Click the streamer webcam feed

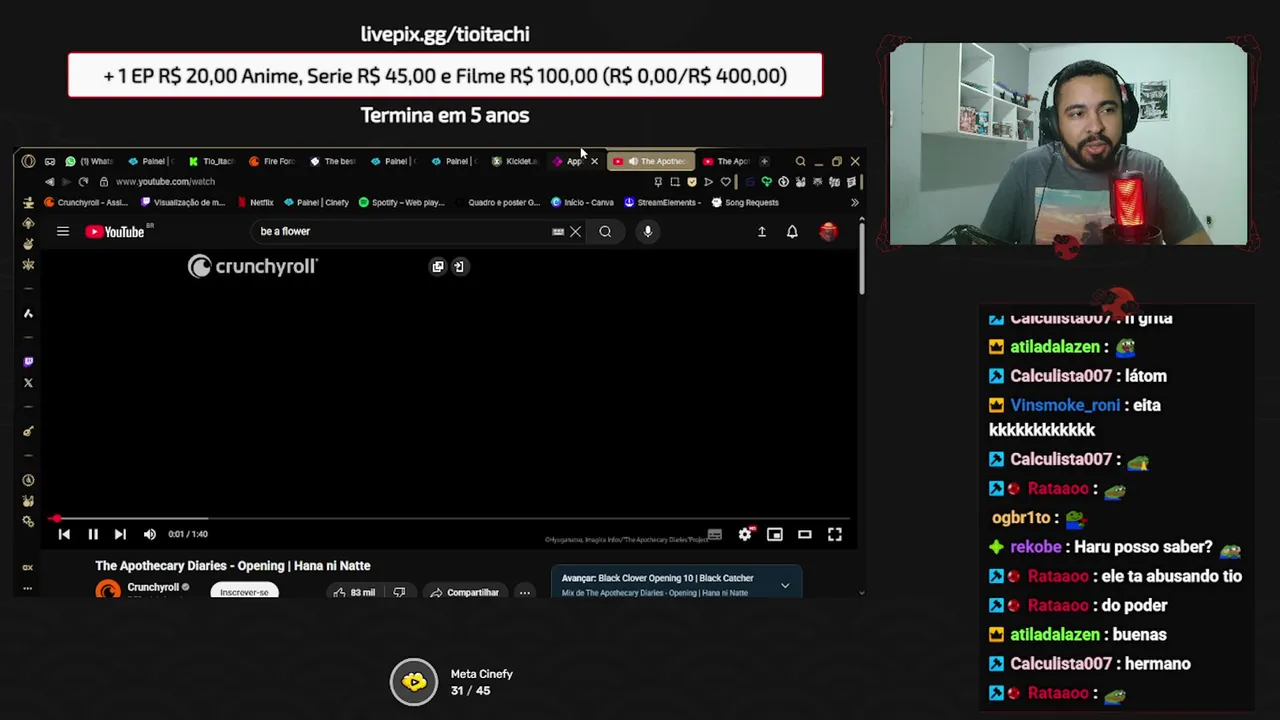[x=1068, y=144]
